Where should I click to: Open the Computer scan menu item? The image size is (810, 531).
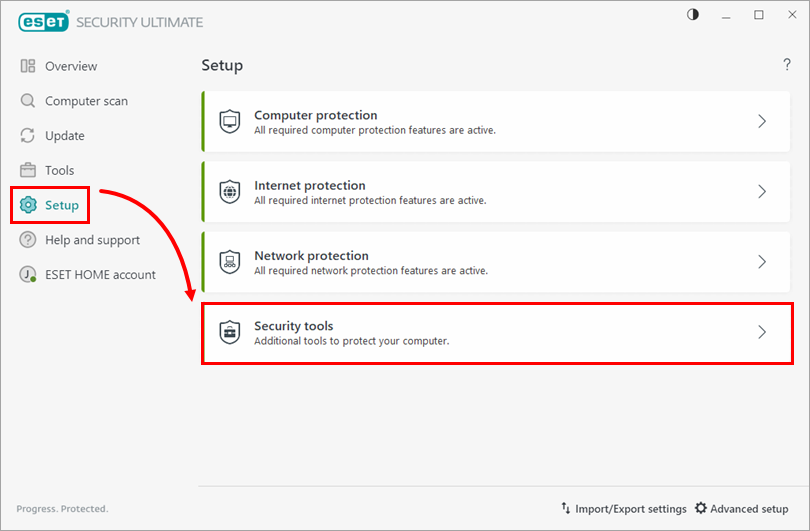(x=86, y=101)
